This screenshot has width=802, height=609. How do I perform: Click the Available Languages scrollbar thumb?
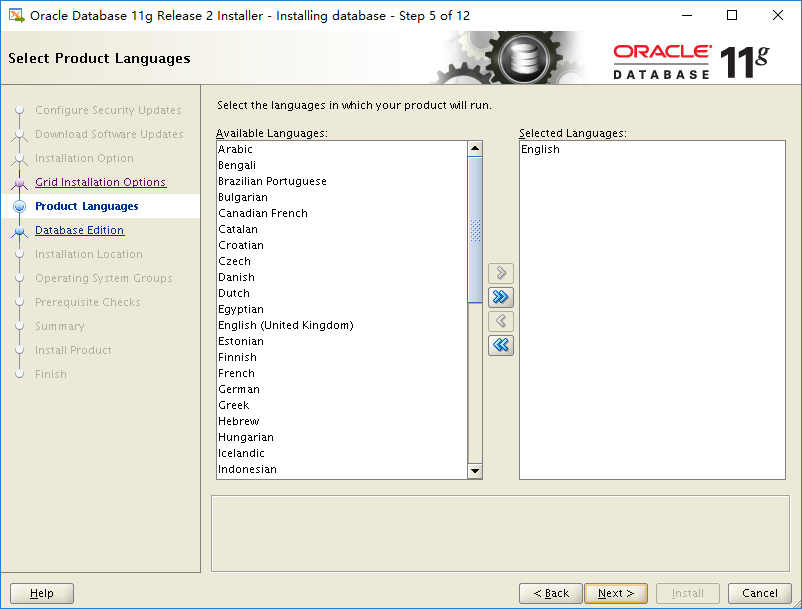click(475, 230)
